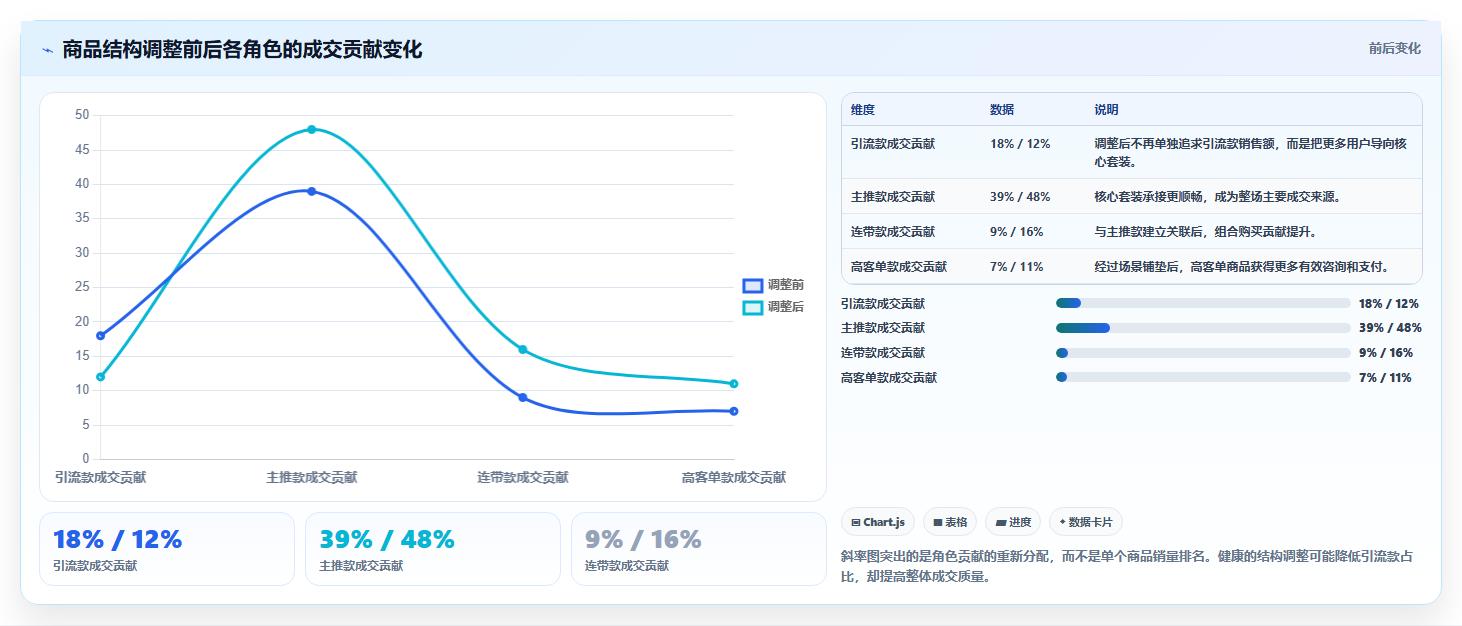Viewport: 1462px width, 626px height.
Task: Select the 调整前 point at 9 for 连带款
Action: pyautogui.click(x=523, y=398)
